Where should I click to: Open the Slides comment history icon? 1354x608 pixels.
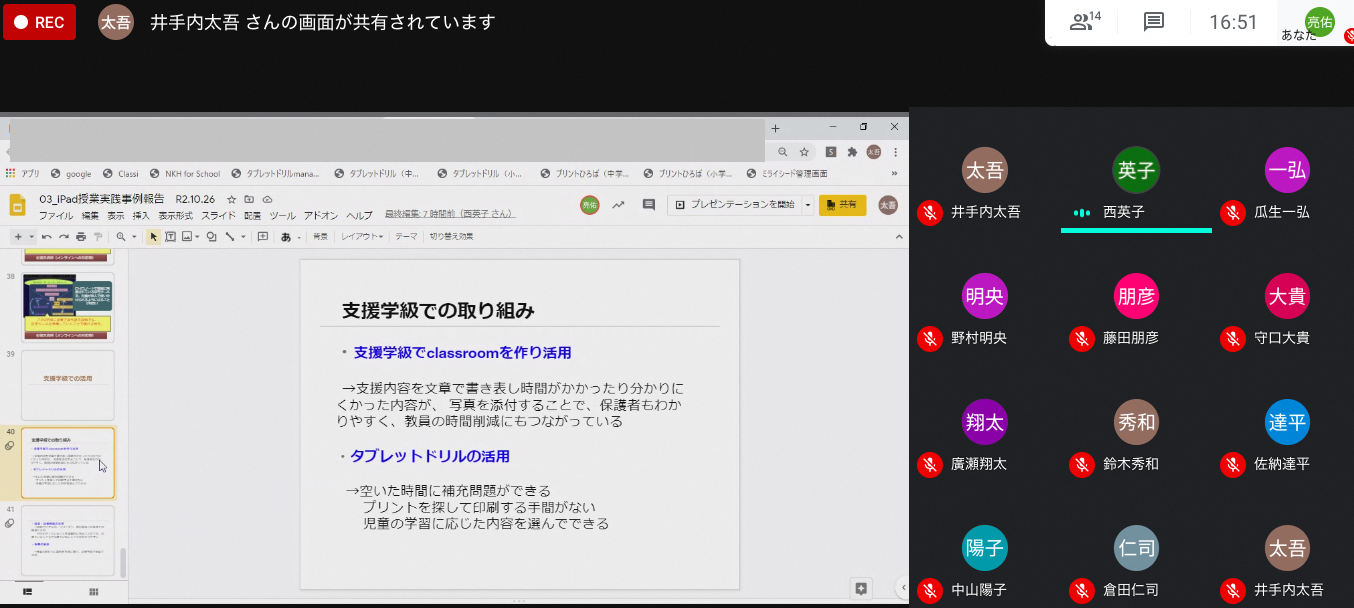point(648,205)
